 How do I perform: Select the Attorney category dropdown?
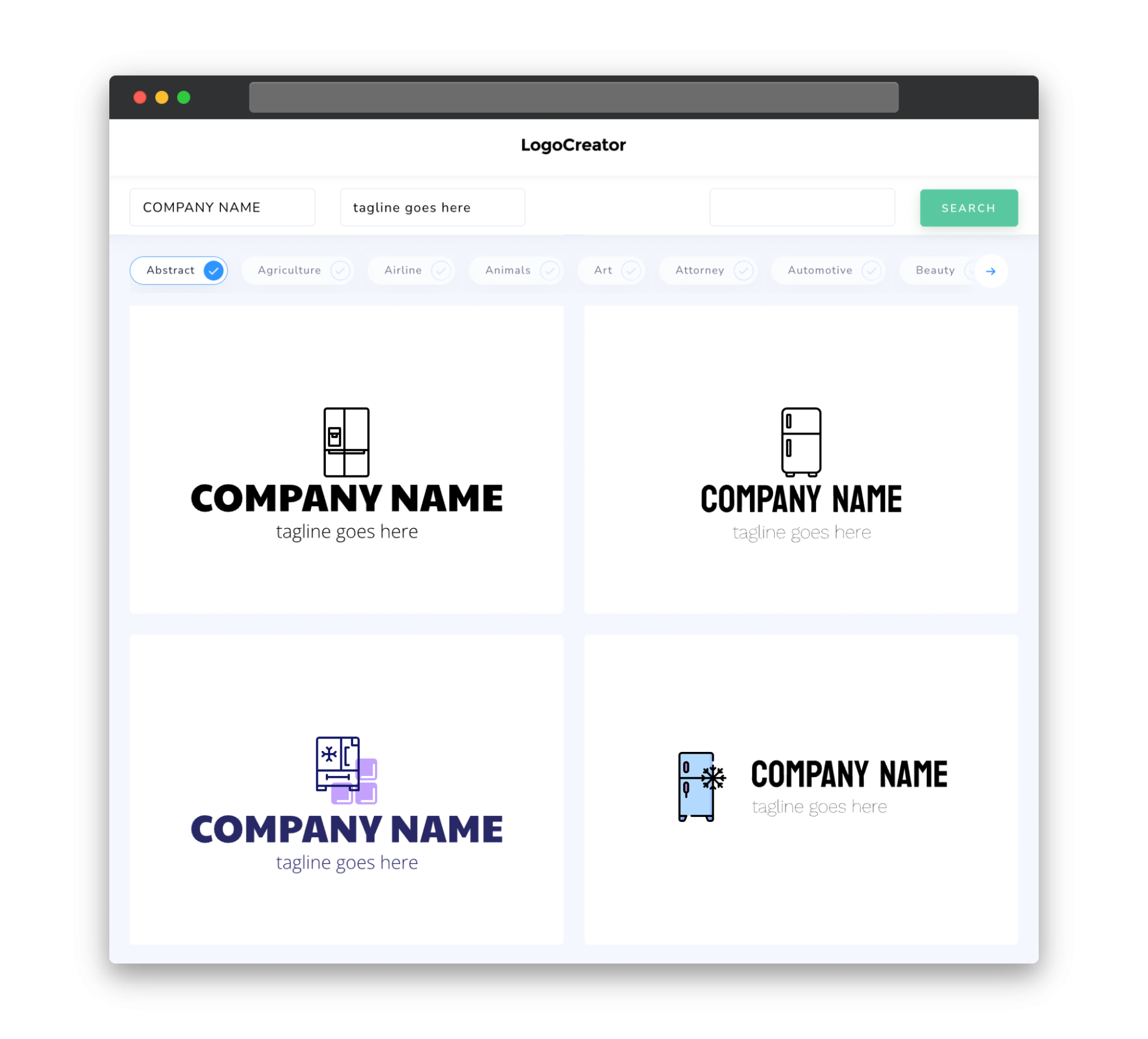[711, 270]
